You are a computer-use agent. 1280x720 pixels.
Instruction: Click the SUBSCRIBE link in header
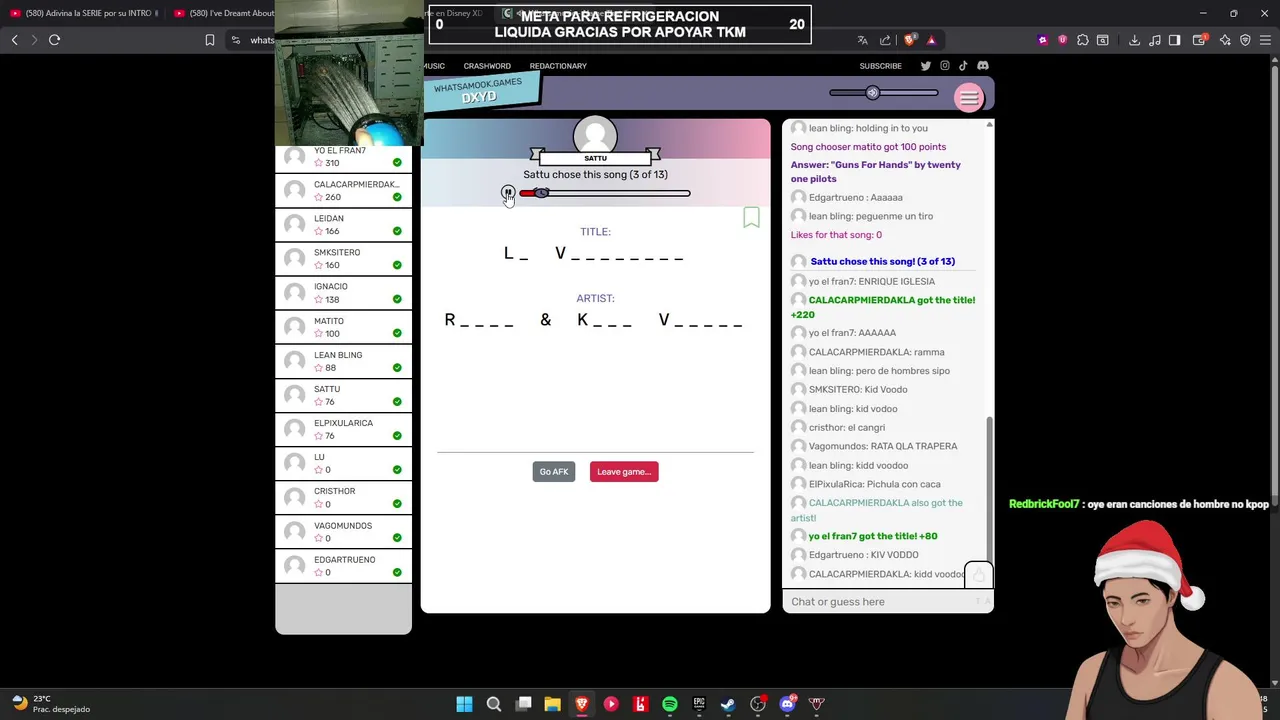(880, 66)
